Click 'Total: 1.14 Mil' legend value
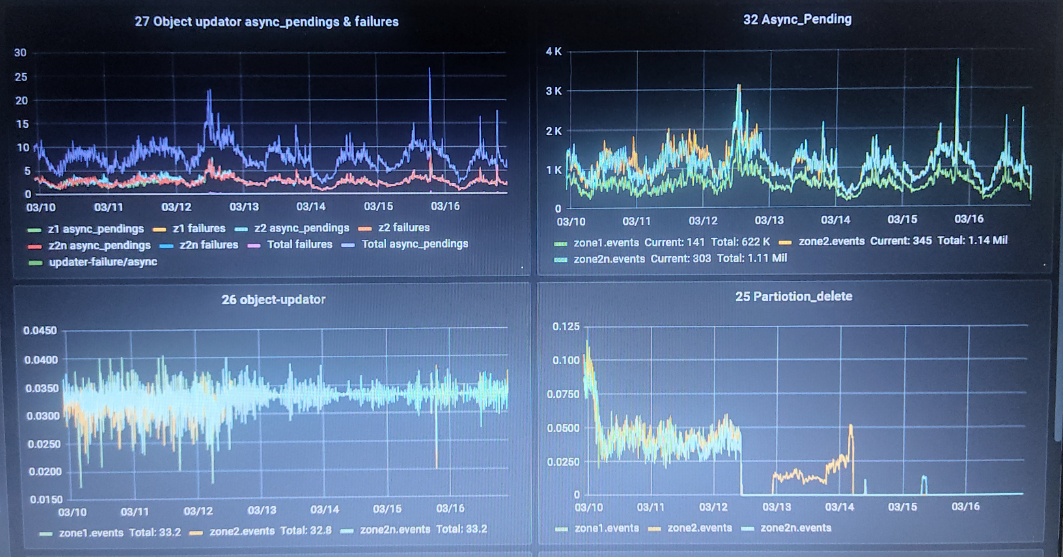This screenshot has width=1063, height=557. coord(973,240)
